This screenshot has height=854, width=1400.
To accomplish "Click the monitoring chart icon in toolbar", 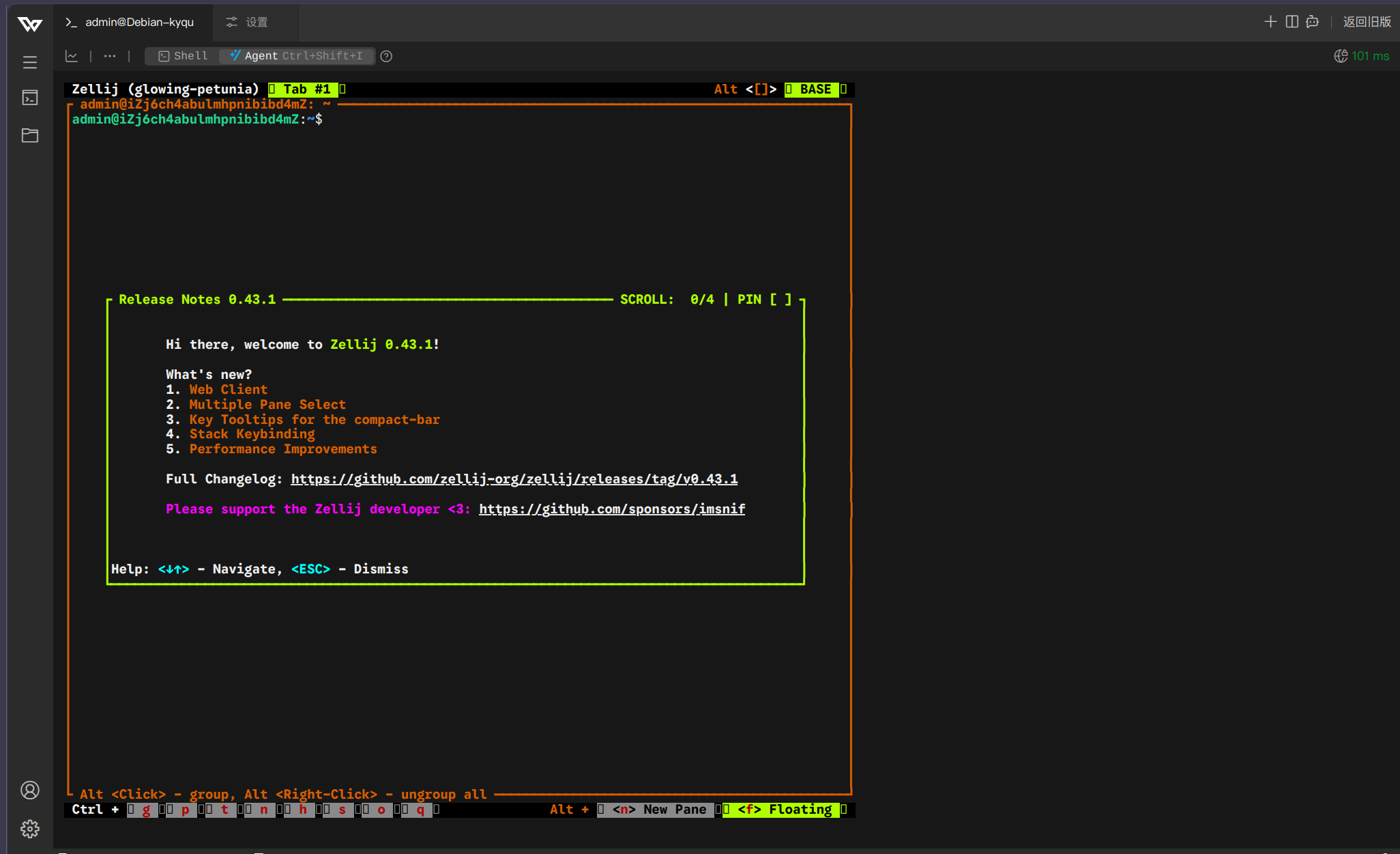I will click(x=72, y=56).
